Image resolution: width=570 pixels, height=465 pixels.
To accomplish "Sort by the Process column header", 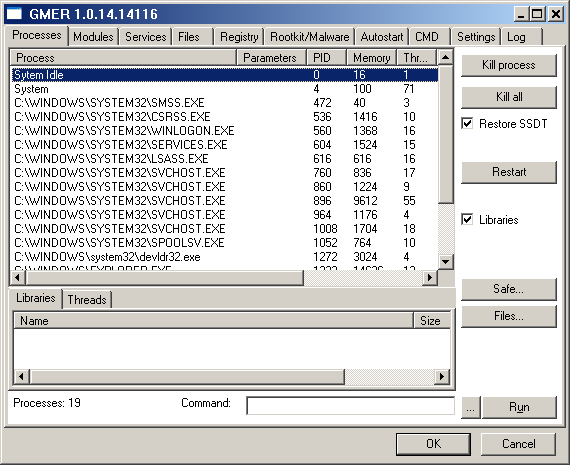I will (123, 58).
